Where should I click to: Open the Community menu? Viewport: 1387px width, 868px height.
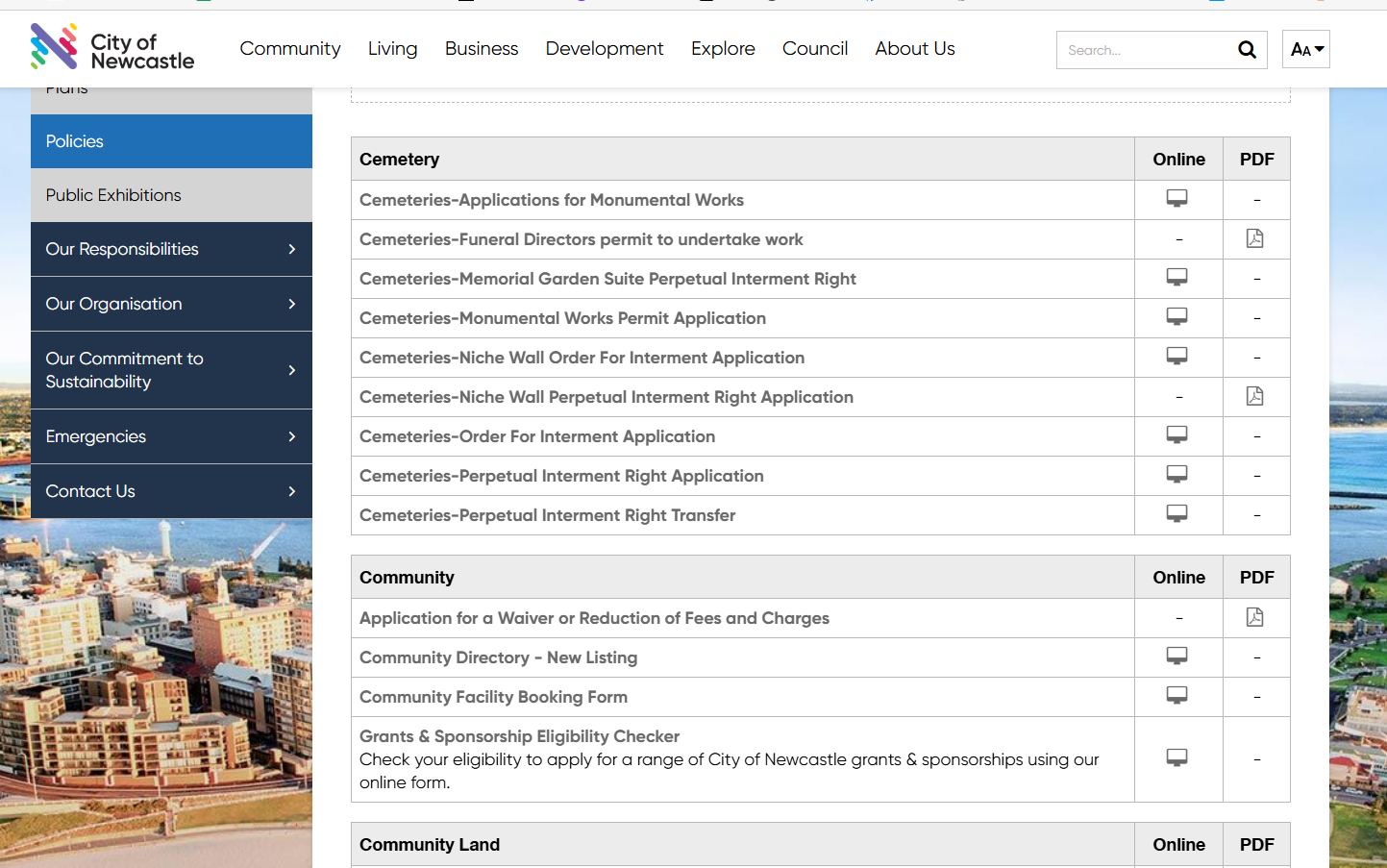coord(290,48)
